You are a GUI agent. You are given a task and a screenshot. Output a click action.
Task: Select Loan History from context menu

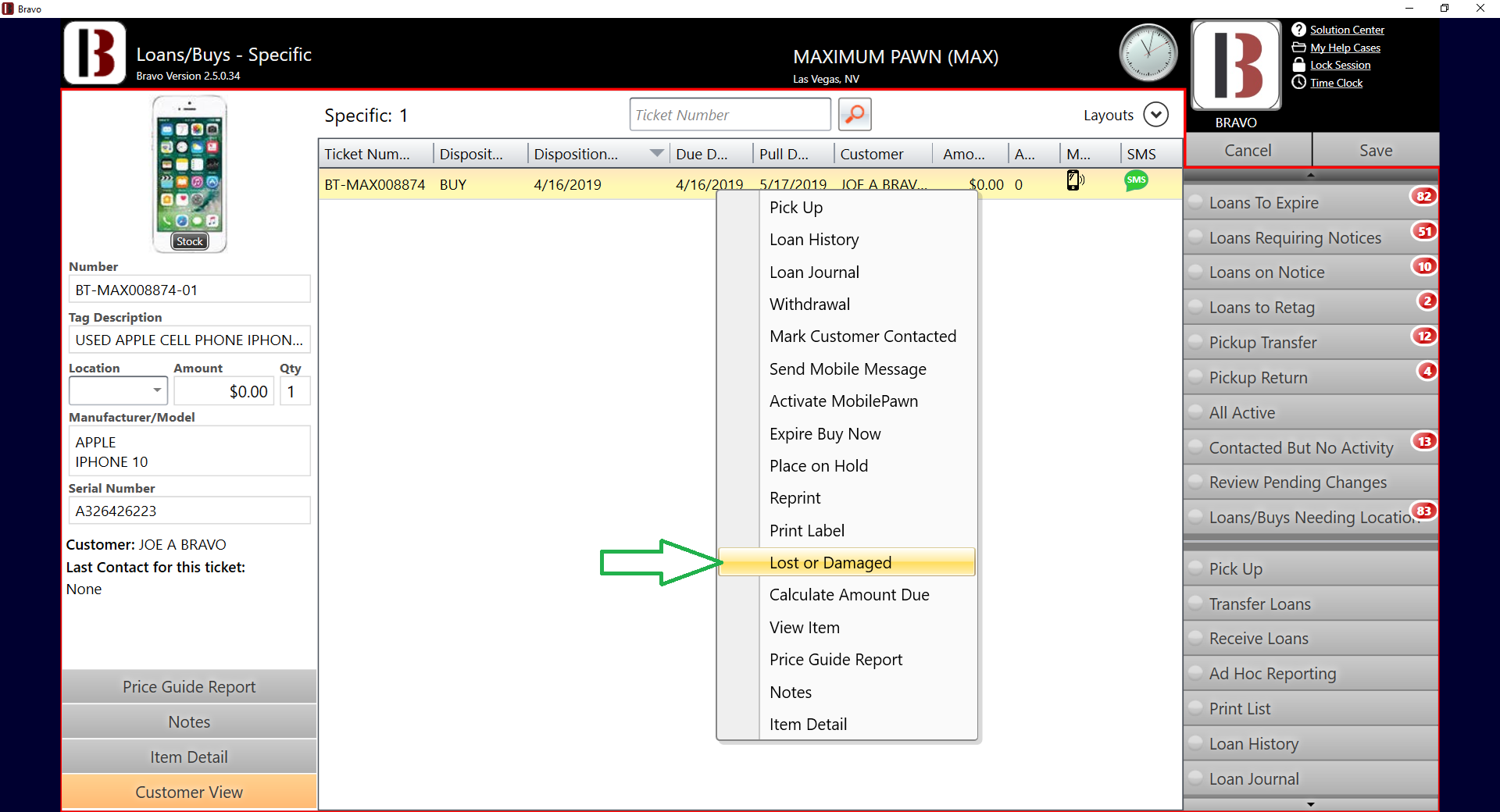847,240
